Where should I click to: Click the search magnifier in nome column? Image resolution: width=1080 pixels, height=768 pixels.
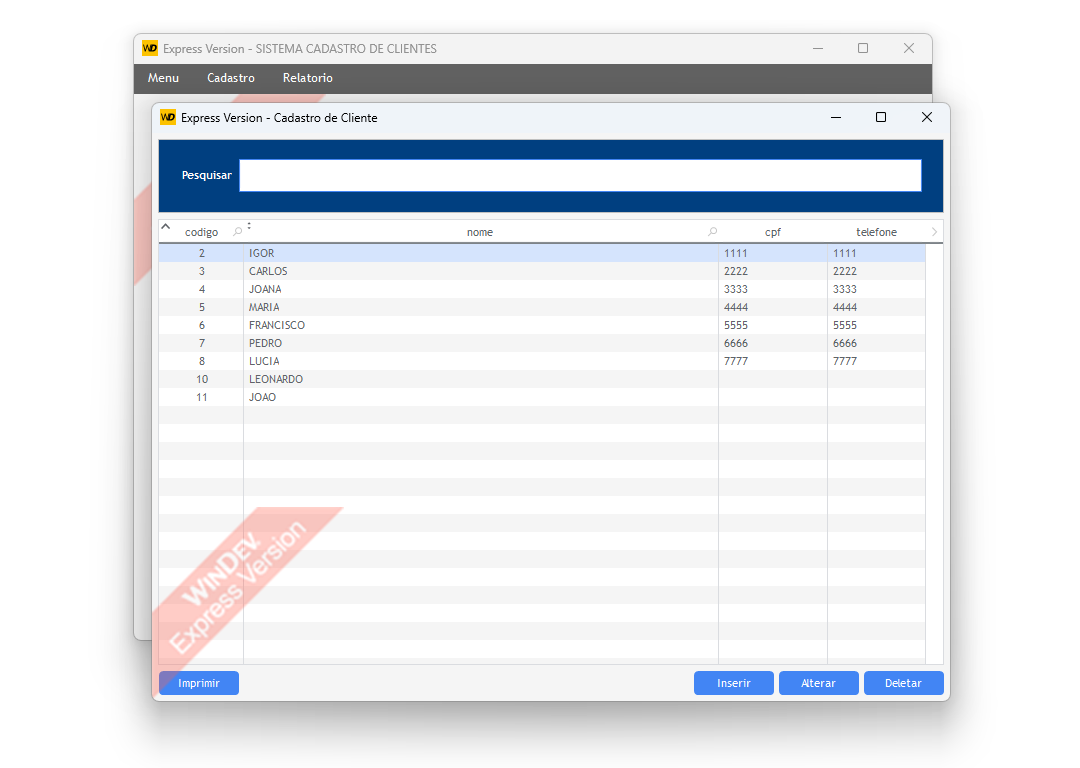coord(712,232)
